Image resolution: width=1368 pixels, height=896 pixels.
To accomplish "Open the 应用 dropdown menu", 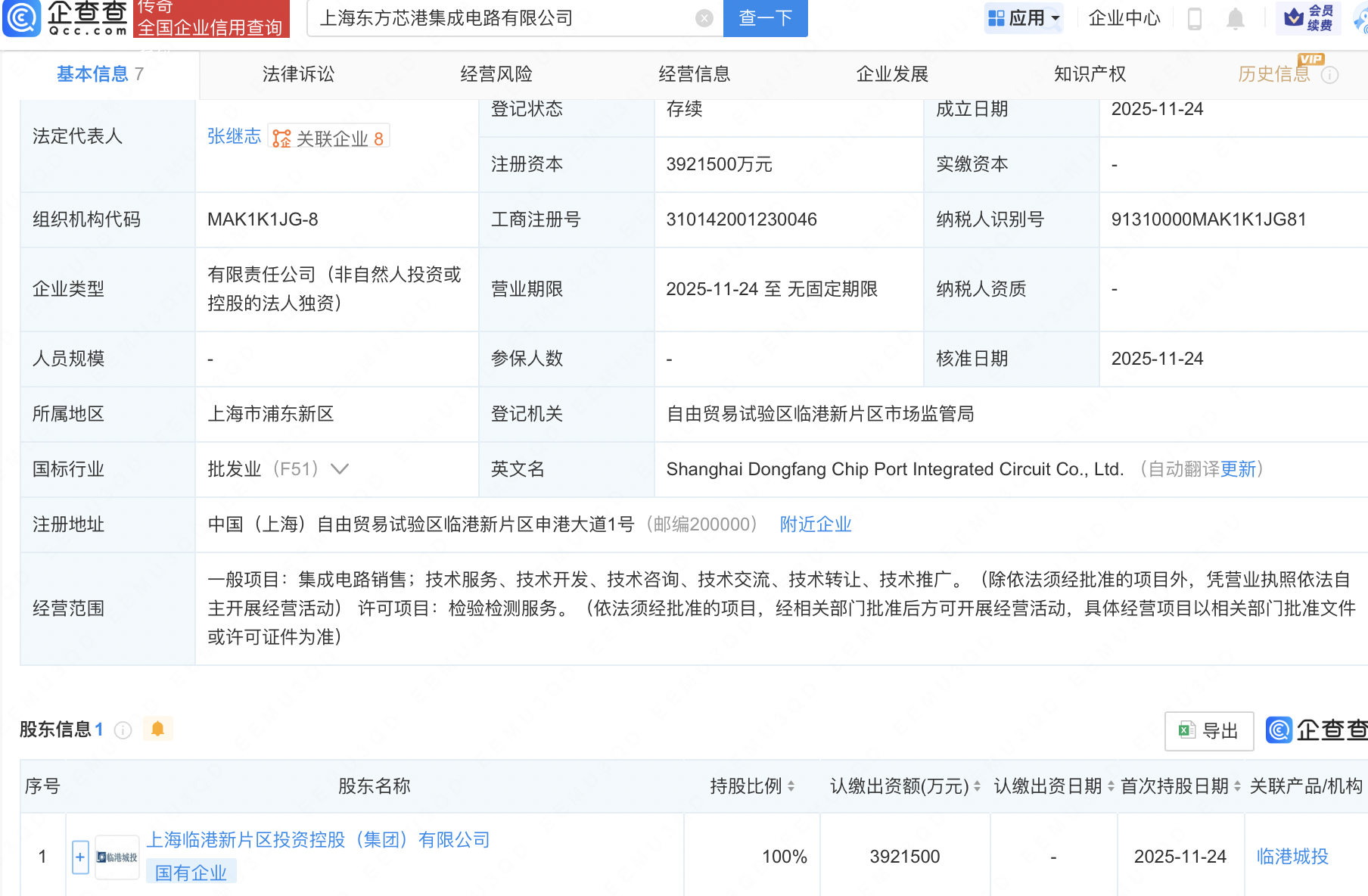I will [1024, 18].
